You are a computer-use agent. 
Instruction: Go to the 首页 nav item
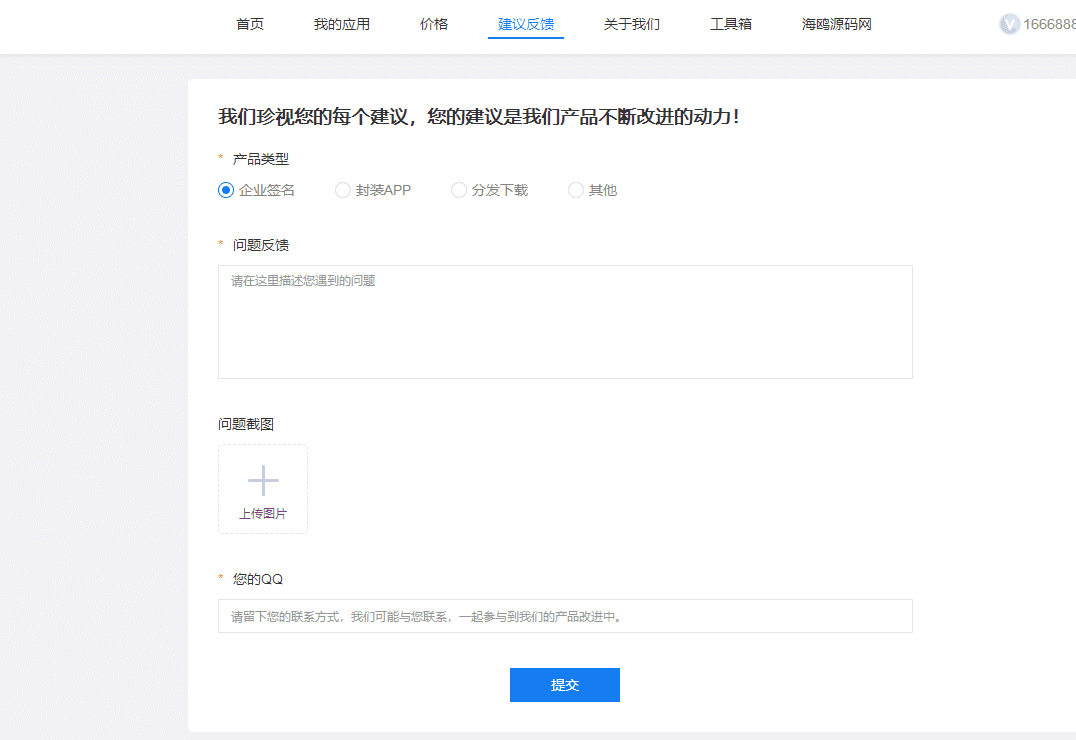click(x=250, y=24)
